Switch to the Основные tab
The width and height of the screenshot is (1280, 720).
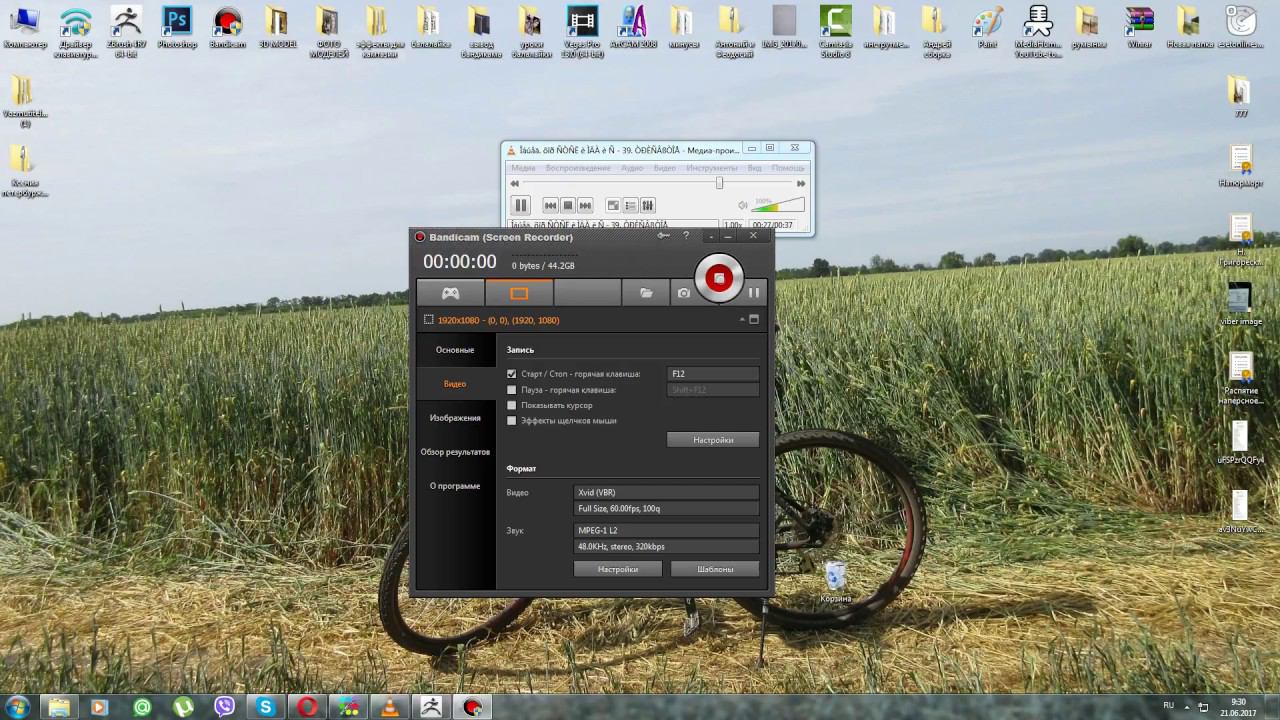tap(455, 350)
